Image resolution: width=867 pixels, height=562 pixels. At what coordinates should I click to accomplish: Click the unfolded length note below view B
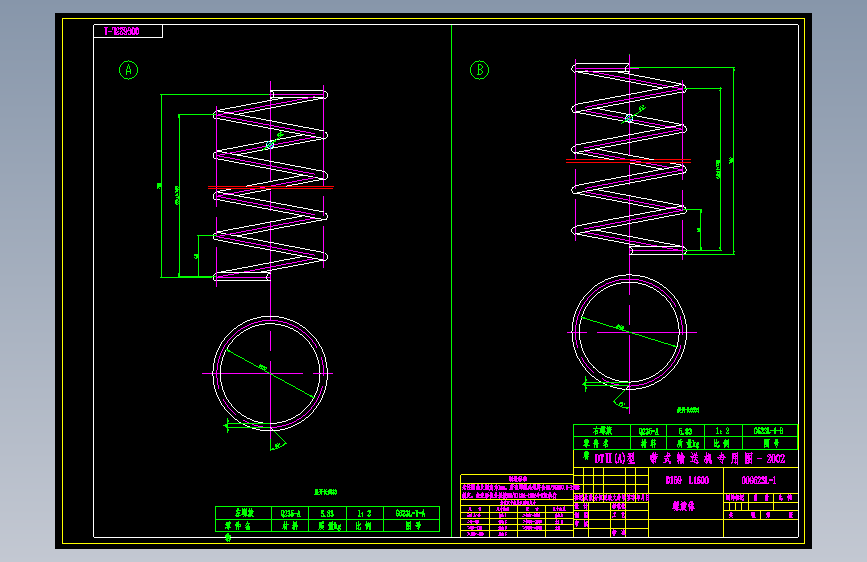687,410
